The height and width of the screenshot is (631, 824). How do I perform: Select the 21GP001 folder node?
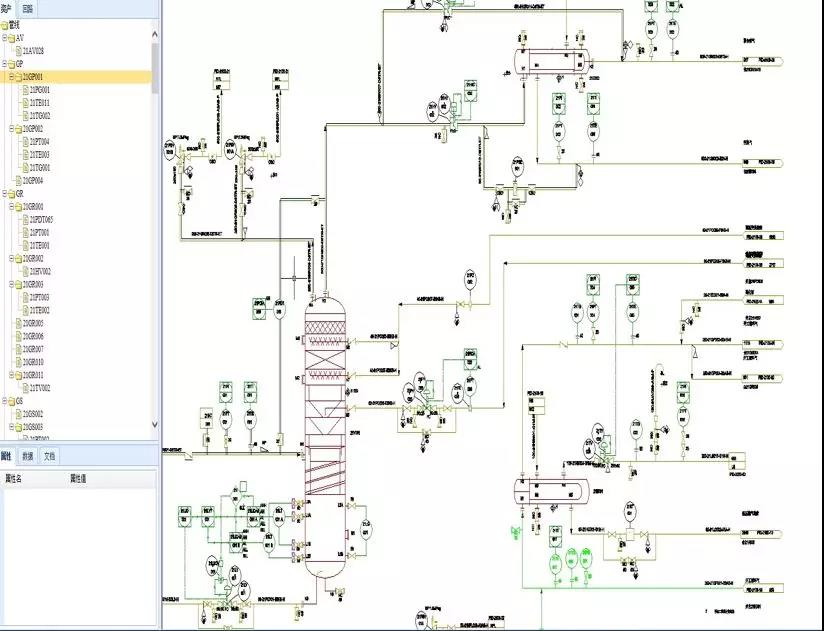[34, 76]
